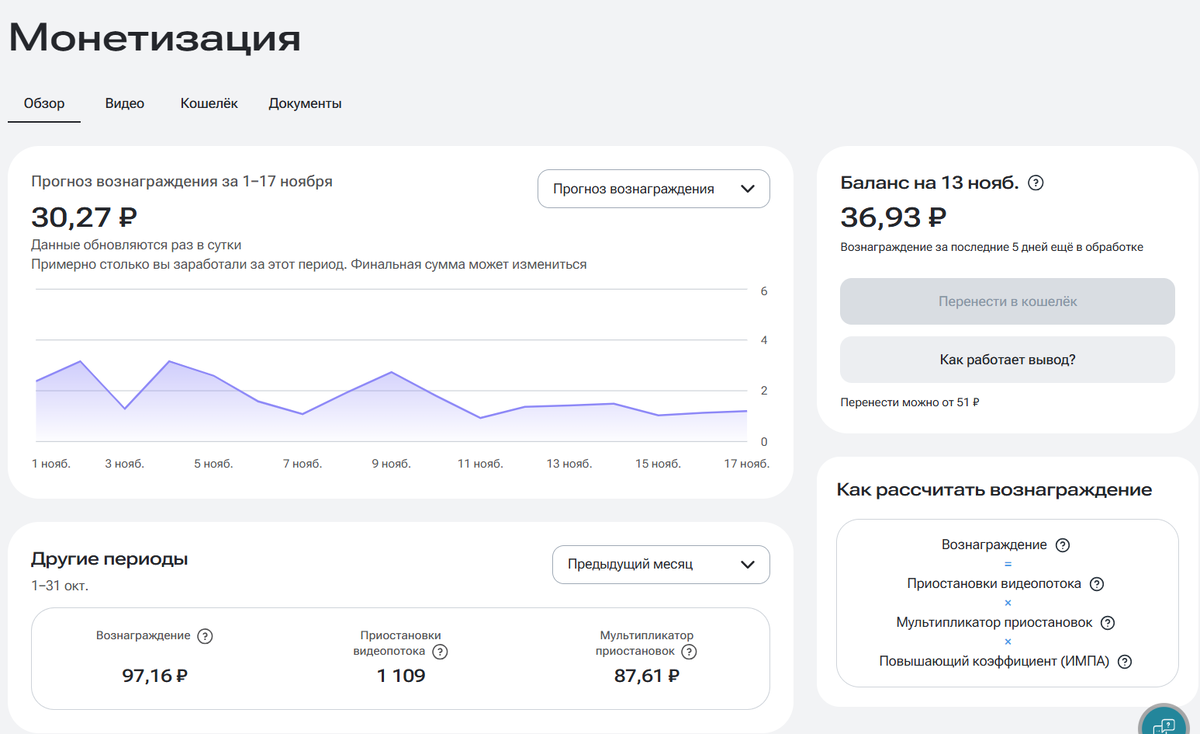Expand the Предыдущий месяц period dropdown
Image resolution: width=1200 pixels, height=734 pixels.
pos(661,564)
